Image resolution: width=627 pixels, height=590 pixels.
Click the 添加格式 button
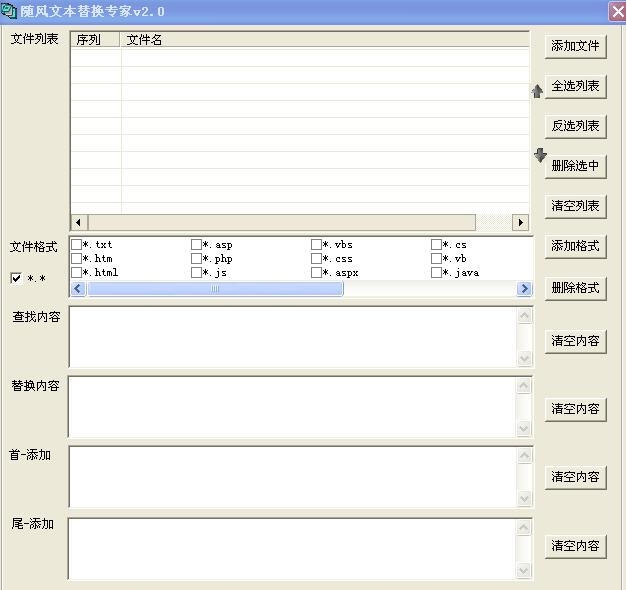576,246
